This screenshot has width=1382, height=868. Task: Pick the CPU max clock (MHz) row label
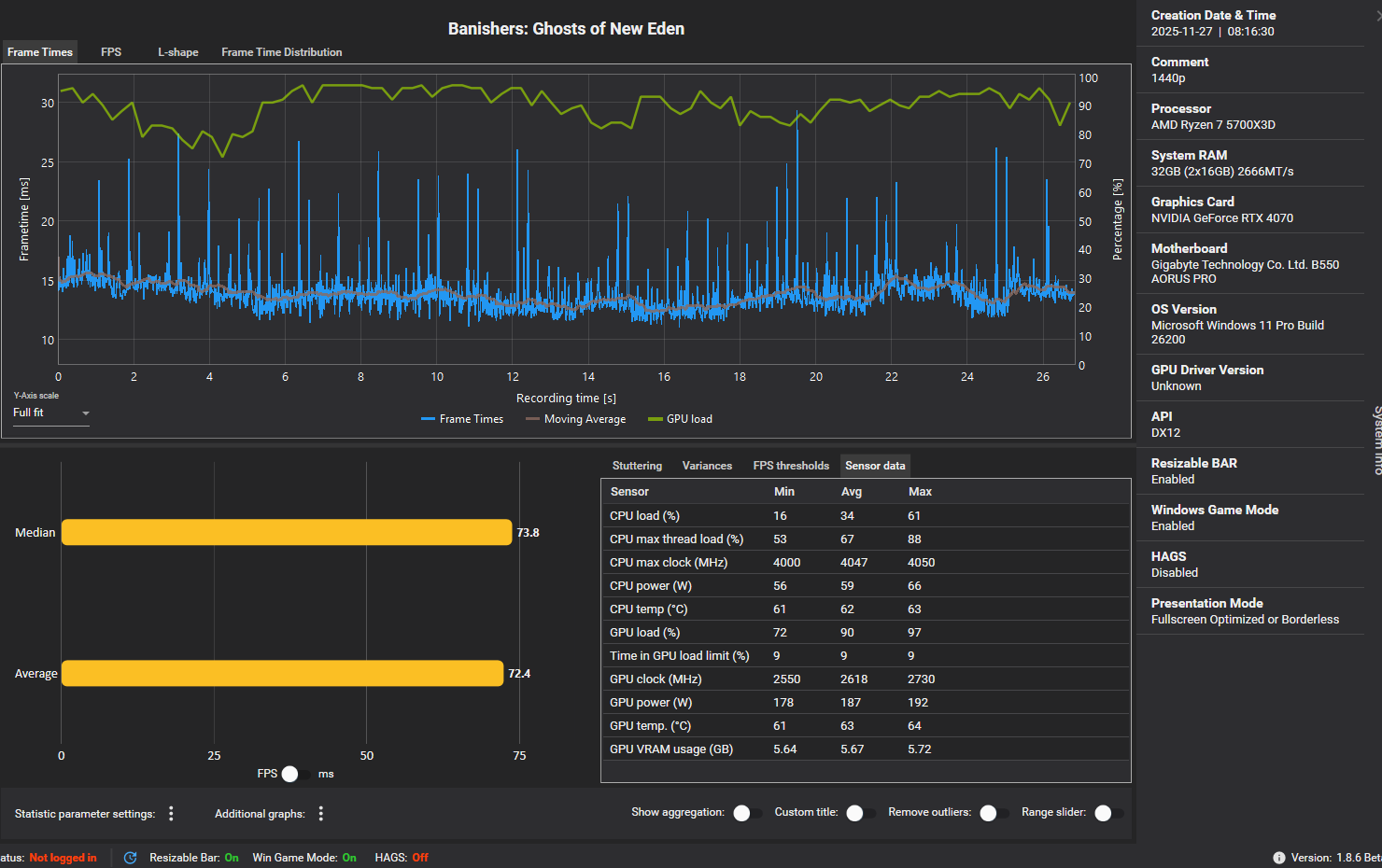click(x=669, y=562)
